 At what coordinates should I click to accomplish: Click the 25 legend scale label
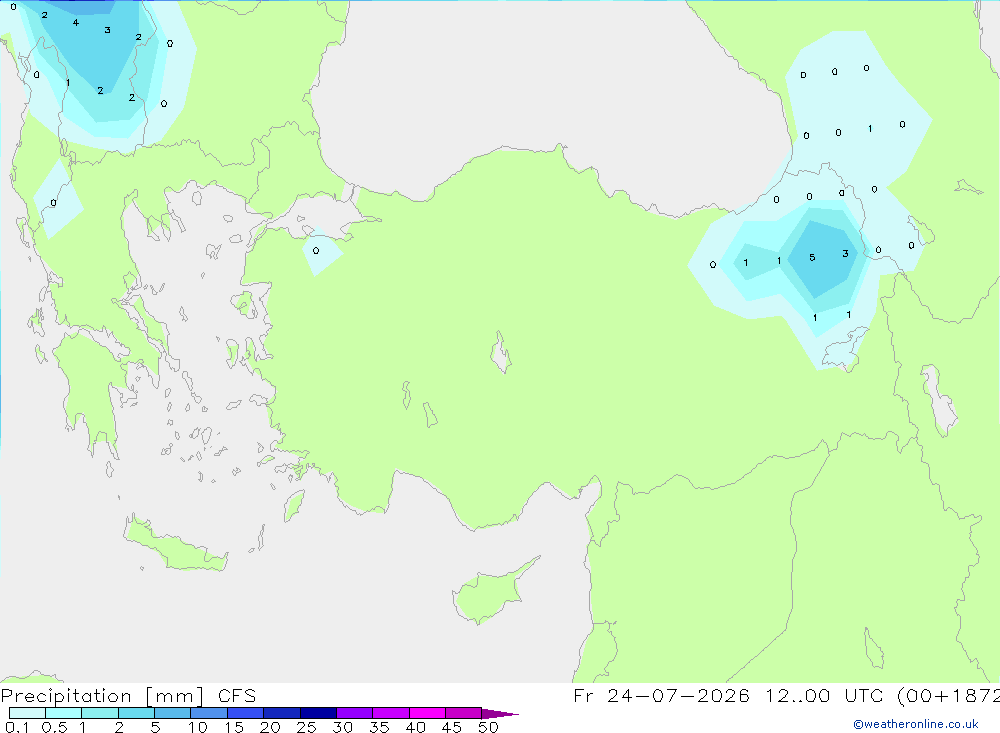[x=307, y=727]
